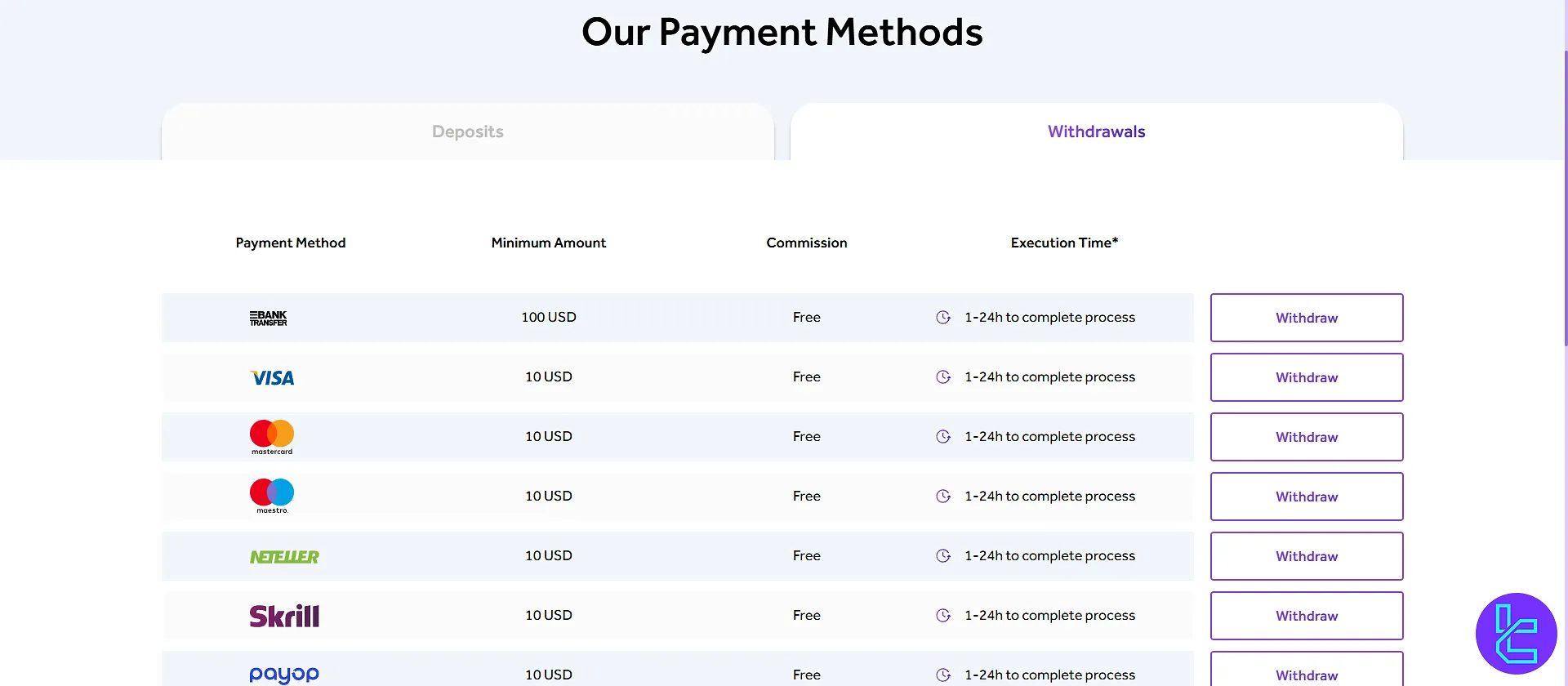The image size is (1568, 686).
Task: Click the VISA logo
Action: click(272, 377)
